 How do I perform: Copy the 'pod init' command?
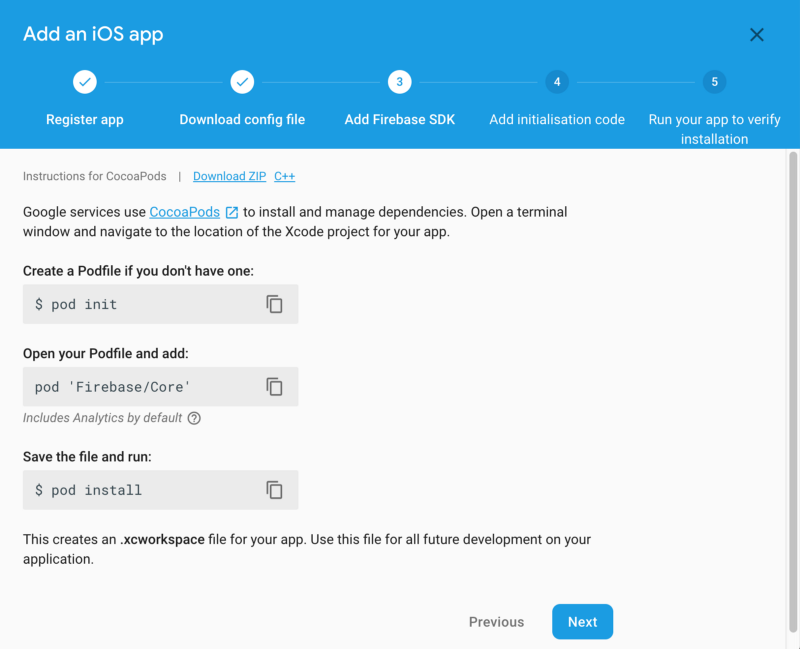pyautogui.click(x=275, y=304)
